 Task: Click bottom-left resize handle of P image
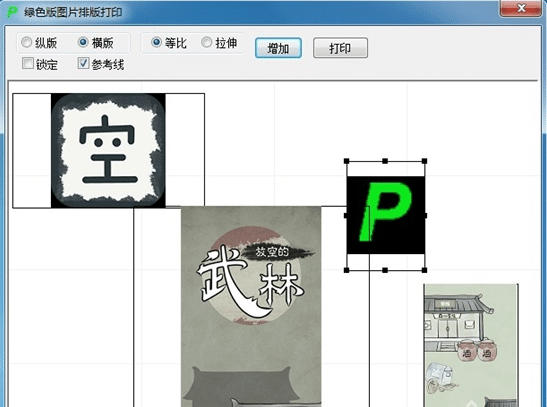click(346, 270)
